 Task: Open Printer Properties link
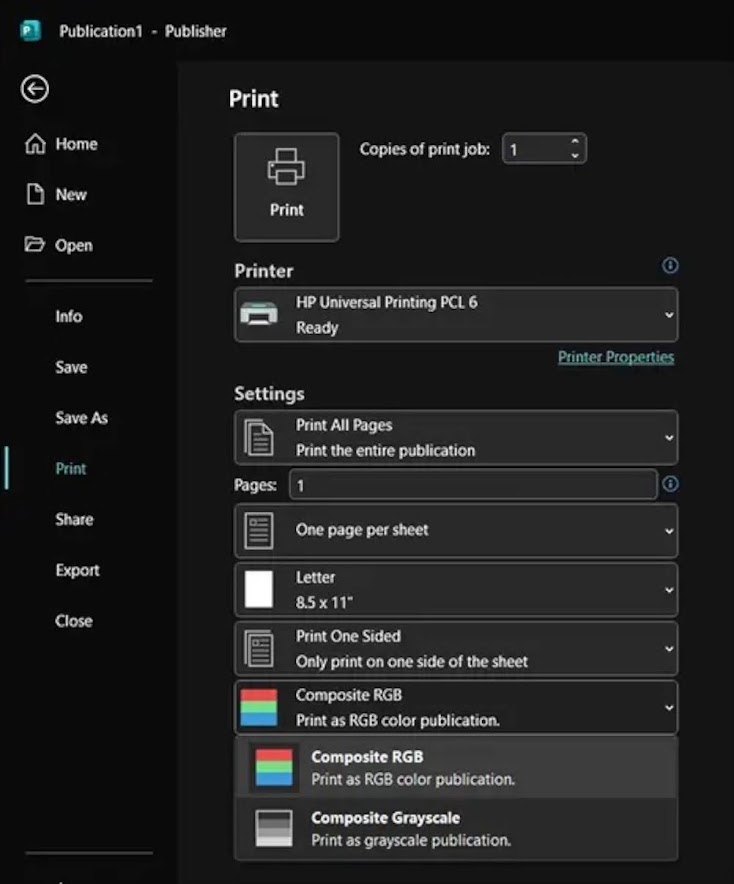(616, 357)
